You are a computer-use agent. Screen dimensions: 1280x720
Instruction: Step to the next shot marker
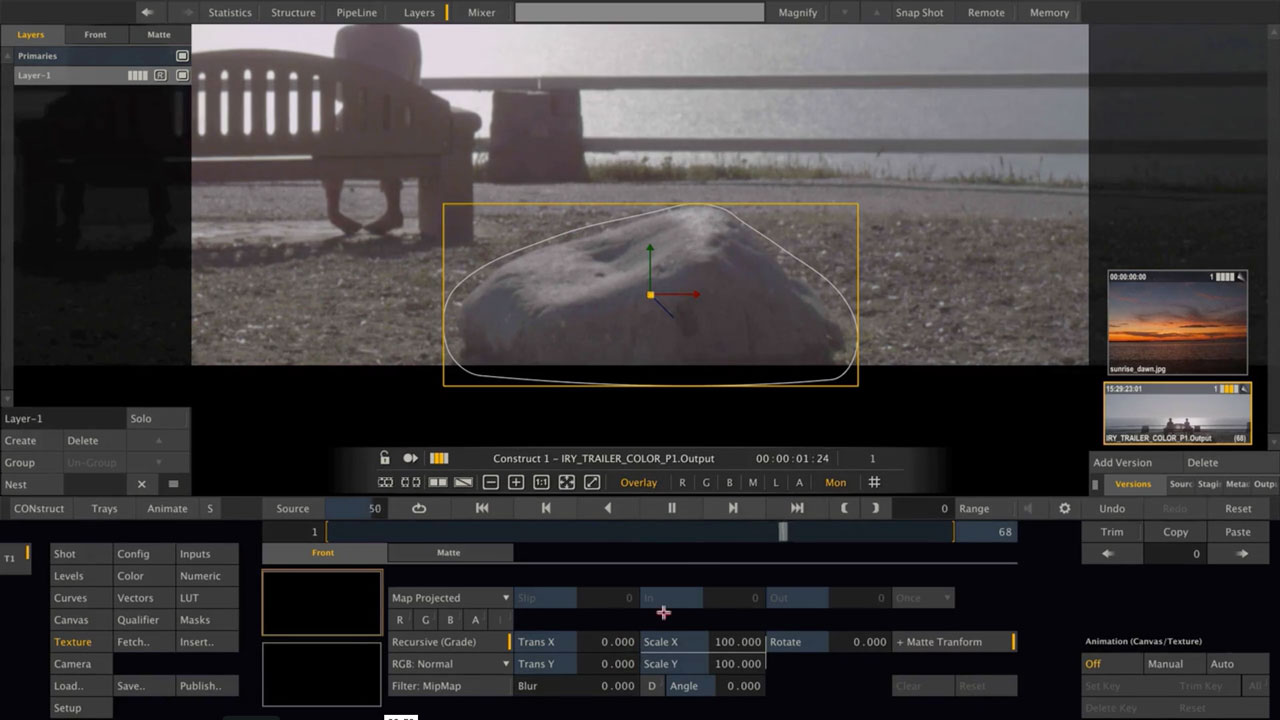point(733,508)
